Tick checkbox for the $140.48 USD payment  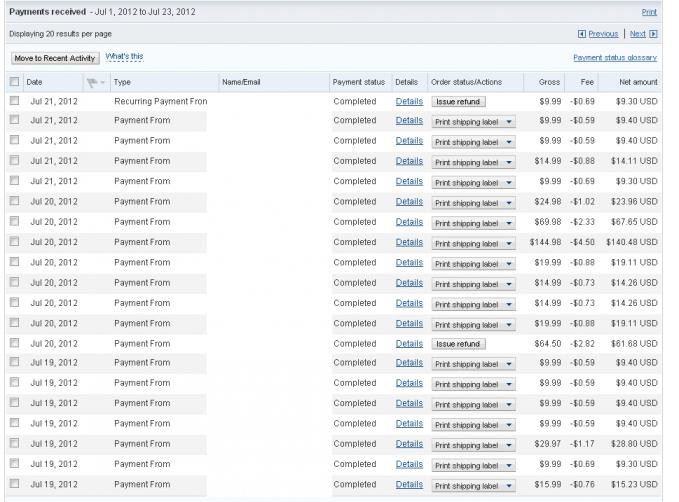(x=15, y=241)
